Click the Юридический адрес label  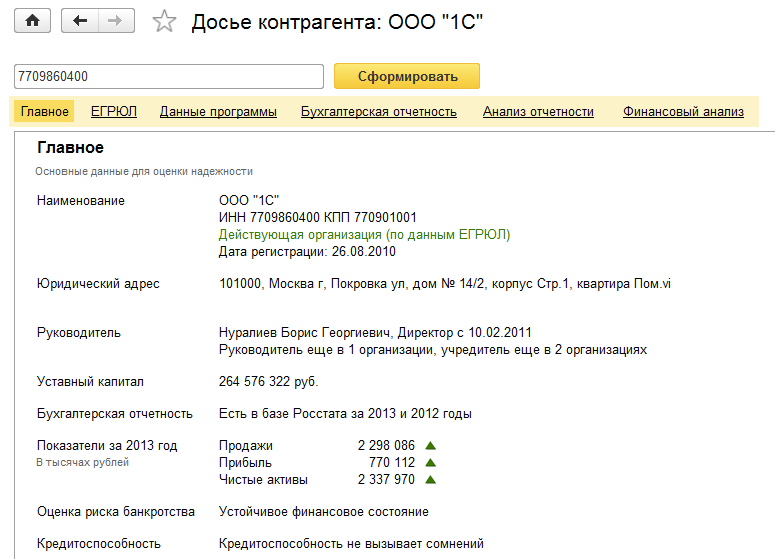[x=98, y=284]
